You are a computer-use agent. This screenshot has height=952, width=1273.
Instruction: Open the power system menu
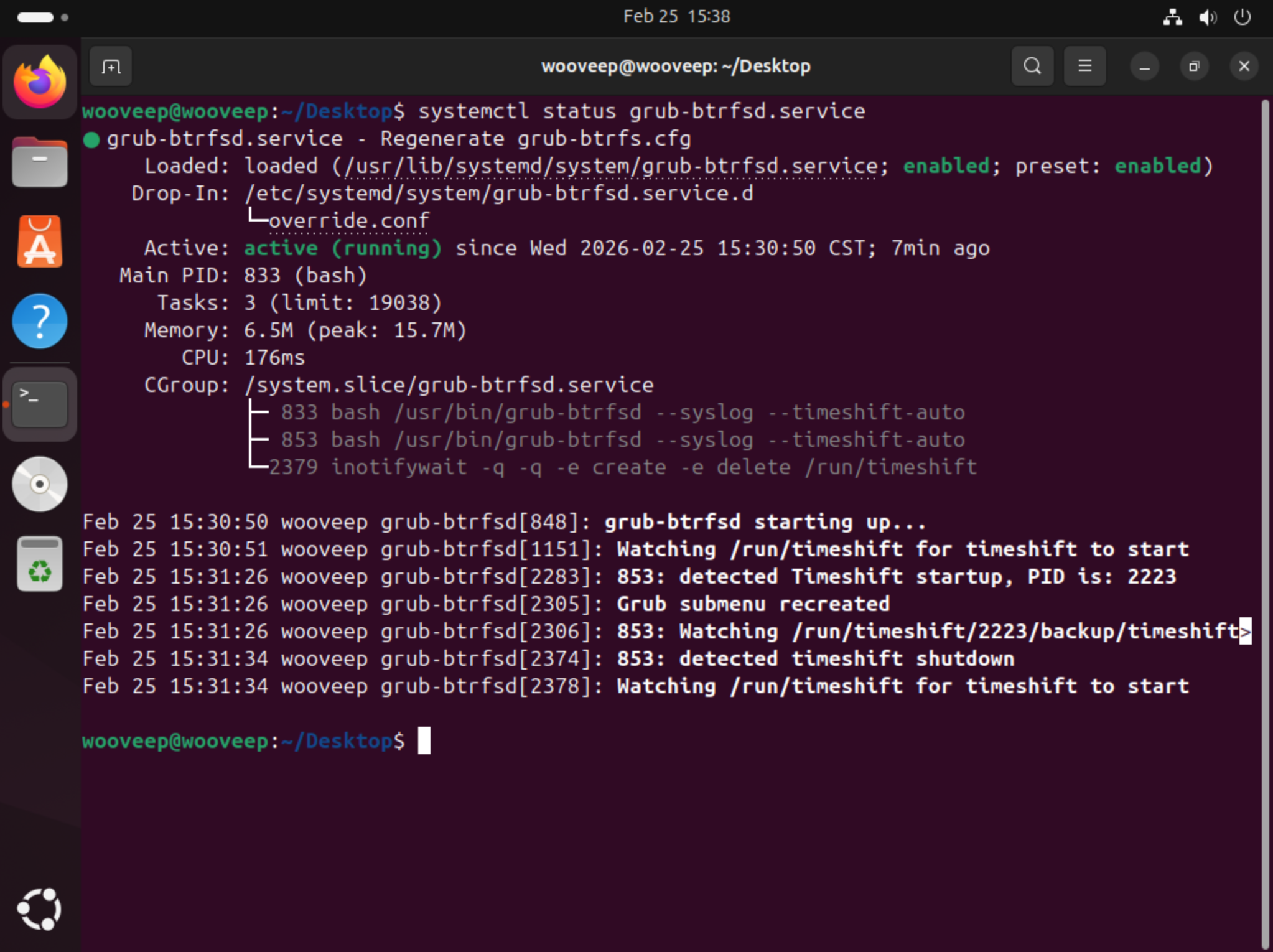click(x=1242, y=17)
